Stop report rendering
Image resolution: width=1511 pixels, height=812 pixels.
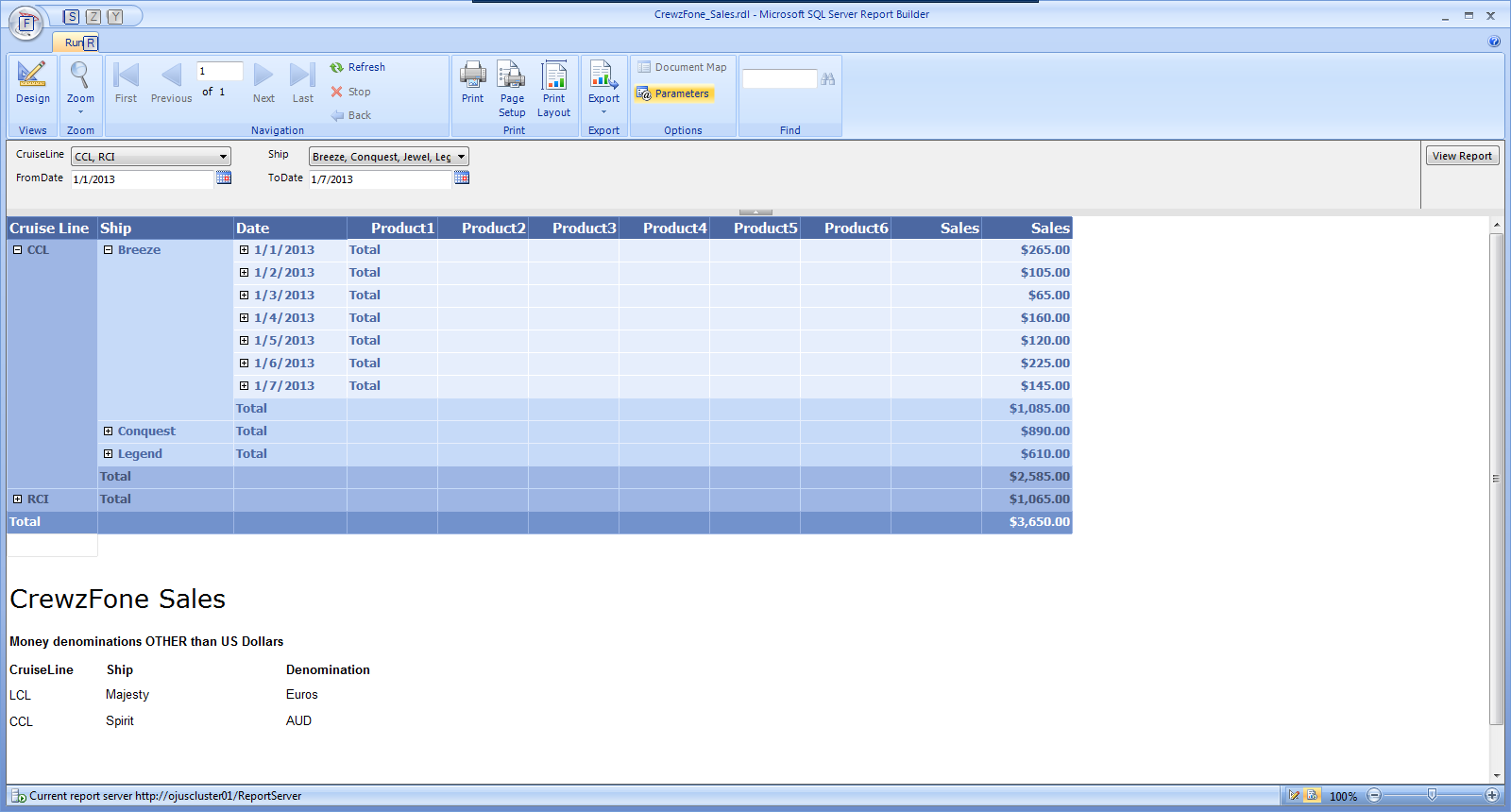[x=350, y=92]
